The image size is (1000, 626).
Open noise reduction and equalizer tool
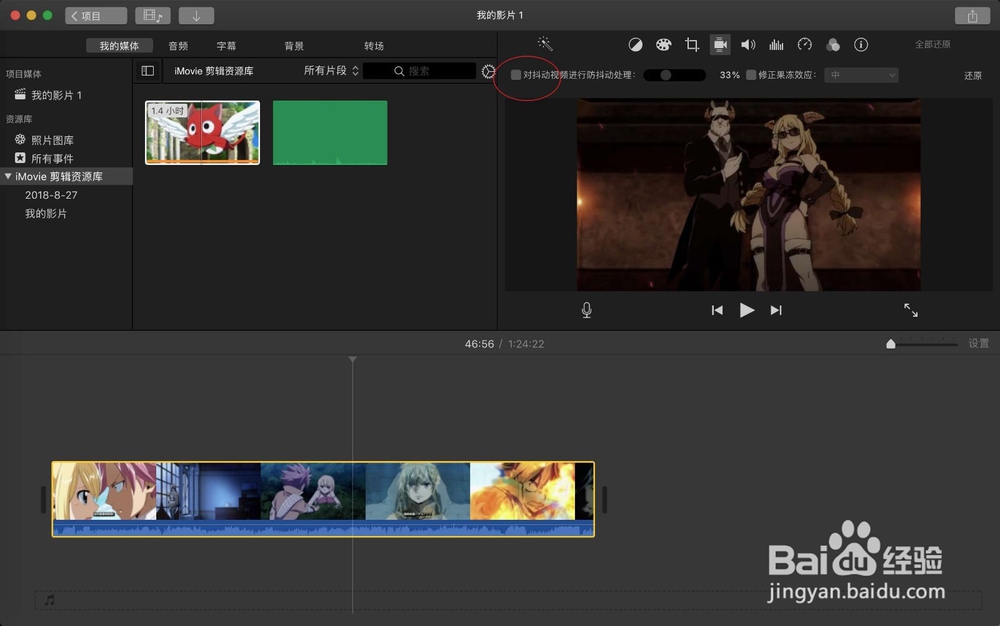[776, 45]
